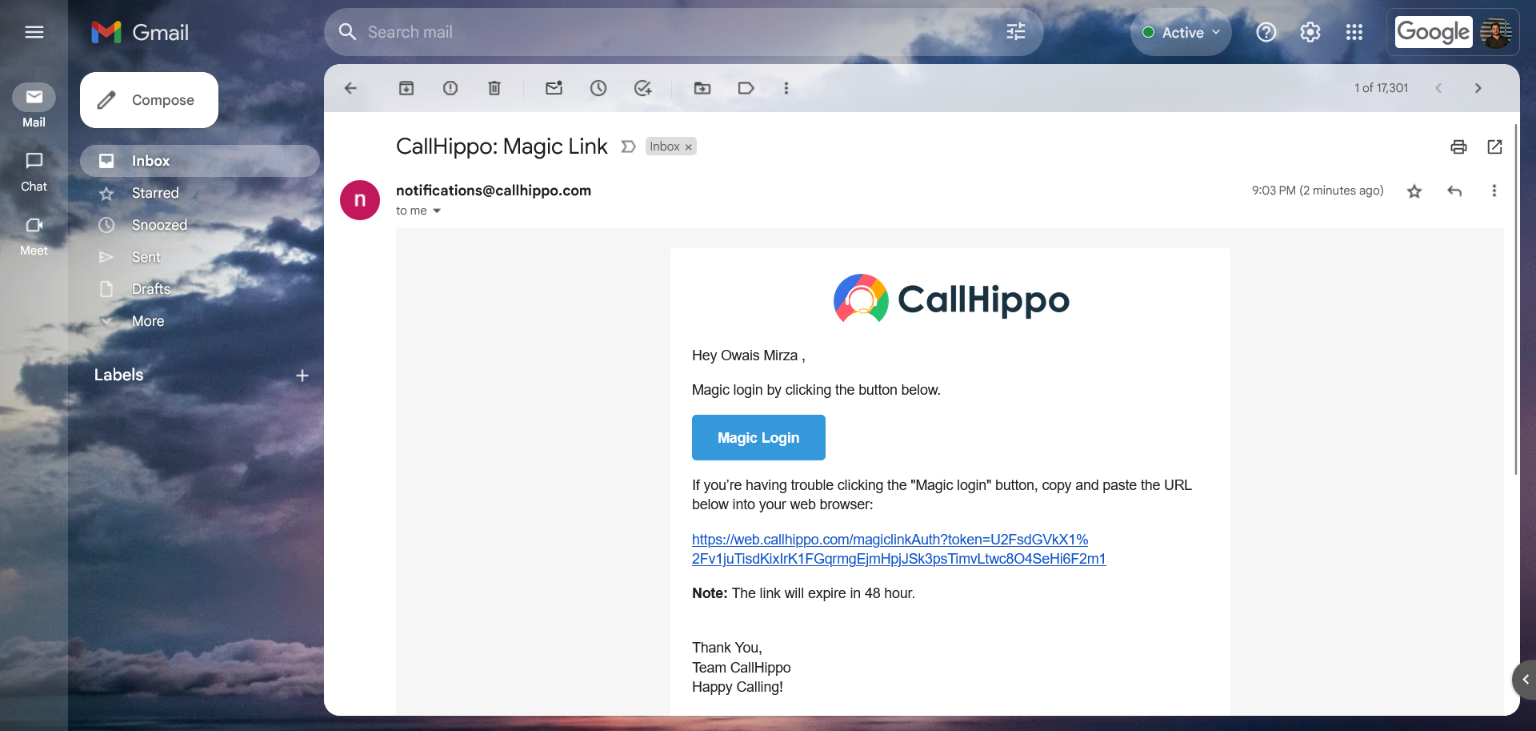Compose a new email
This screenshot has height=731, width=1536.
coord(149,100)
